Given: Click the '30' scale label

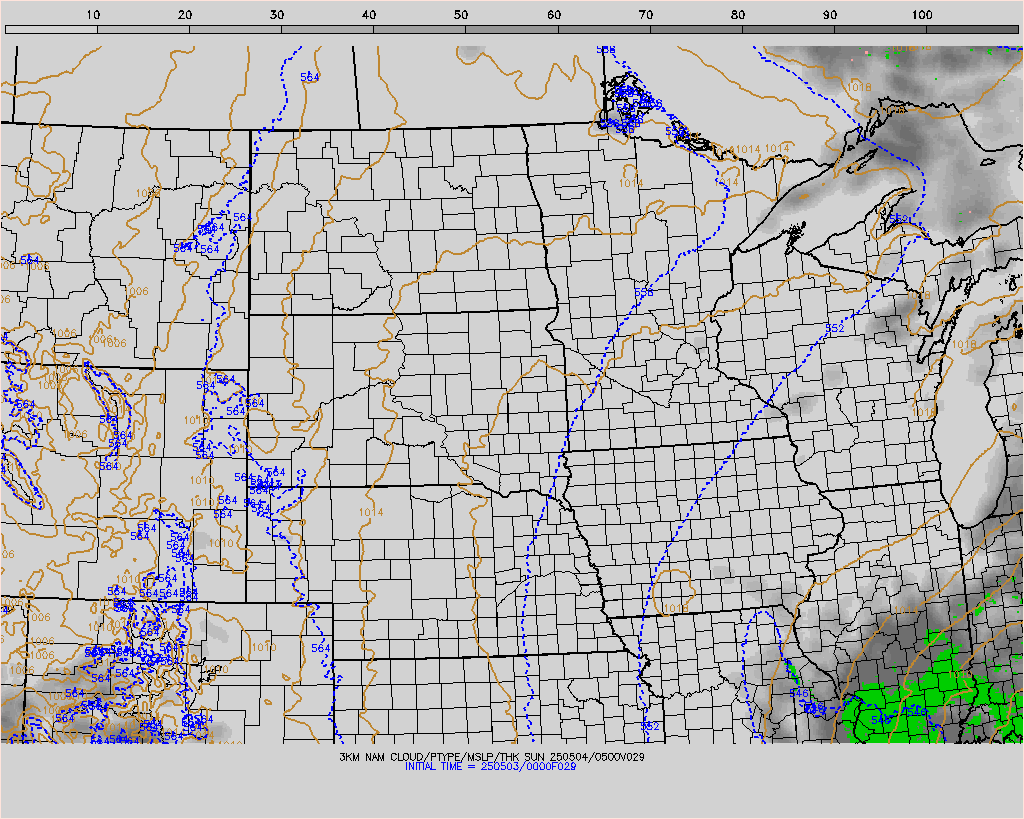Looking at the screenshot, I should point(277,14).
